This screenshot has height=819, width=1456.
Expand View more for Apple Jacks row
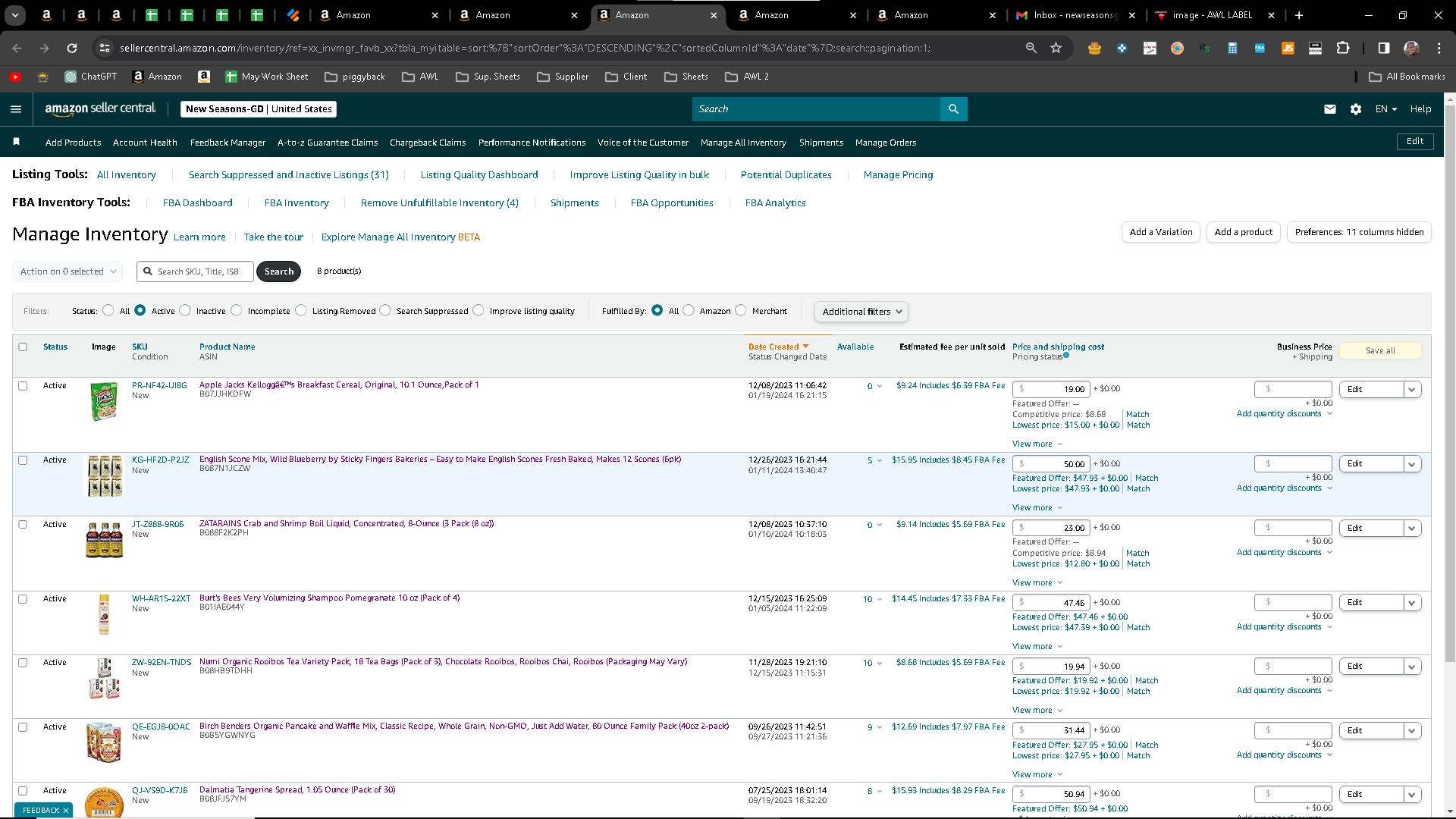(x=1037, y=444)
